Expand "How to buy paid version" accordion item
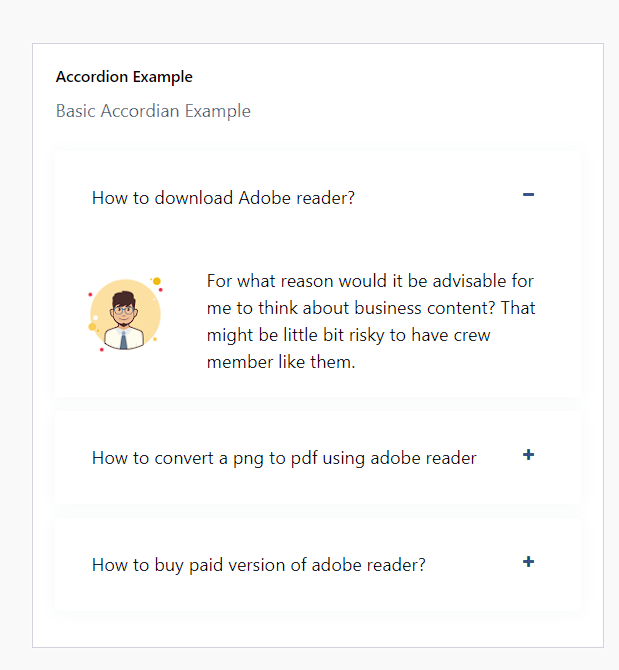The width and height of the screenshot is (619, 670). click(258, 565)
